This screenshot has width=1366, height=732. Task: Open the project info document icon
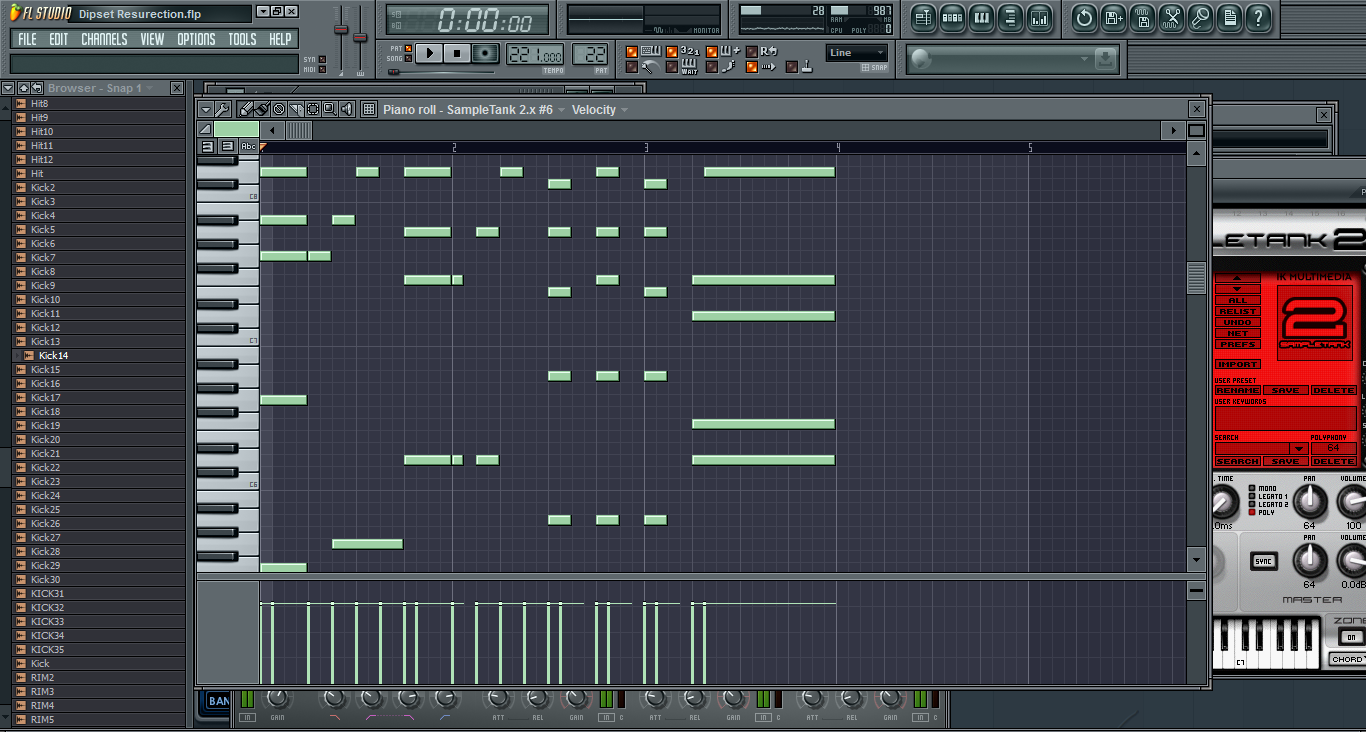(1229, 18)
